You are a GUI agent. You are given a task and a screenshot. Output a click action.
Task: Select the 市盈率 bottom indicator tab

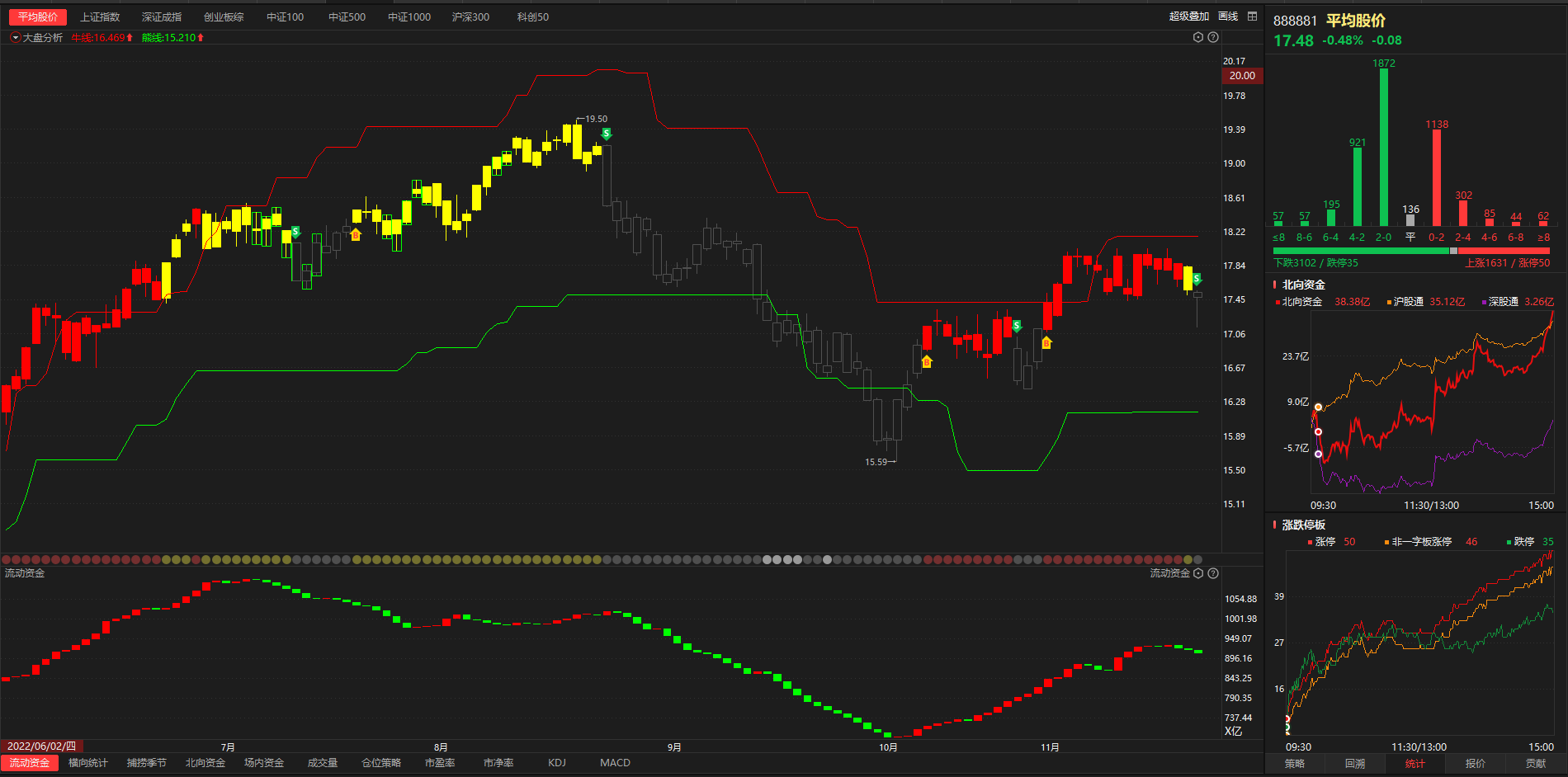[440, 763]
